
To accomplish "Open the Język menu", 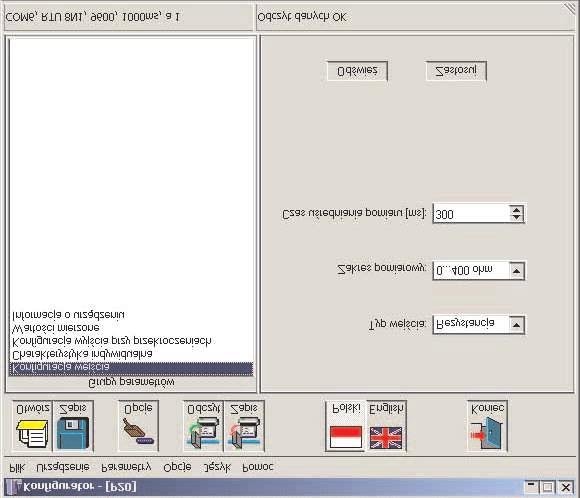I will pos(217,468).
